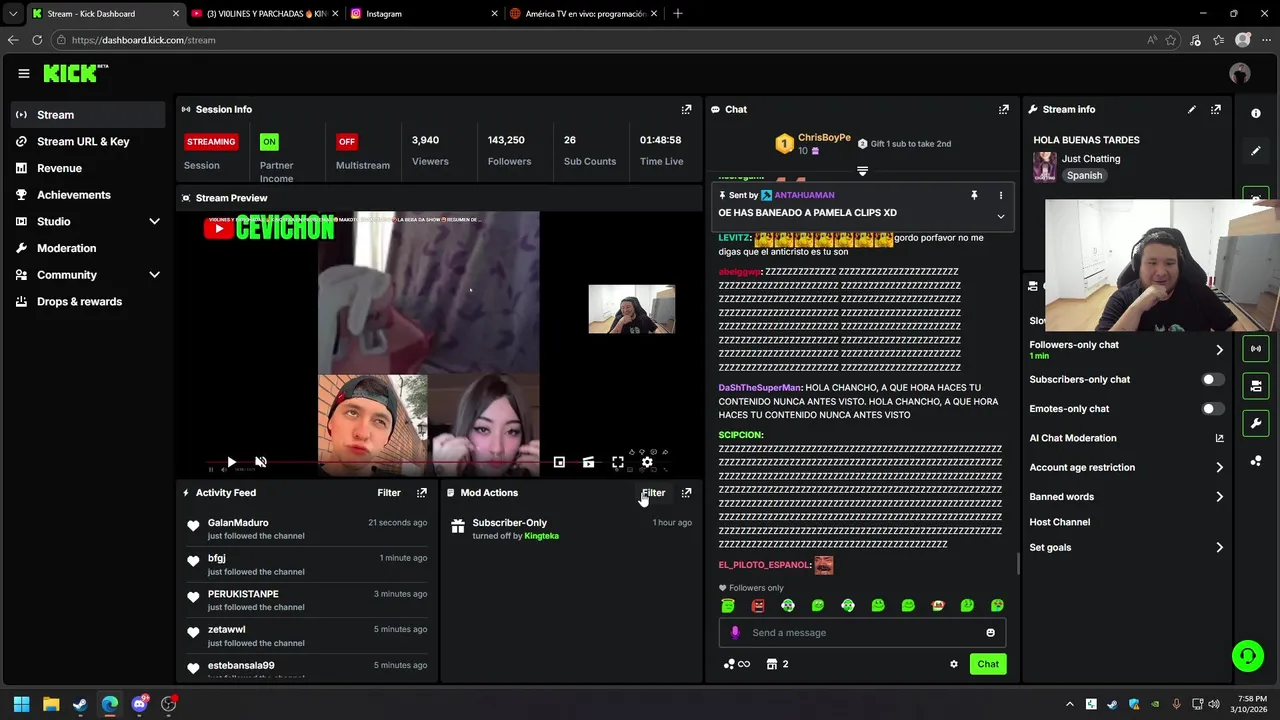Open Achievements in the sidebar
Viewport: 1280px width, 720px height.
[88, 195]
